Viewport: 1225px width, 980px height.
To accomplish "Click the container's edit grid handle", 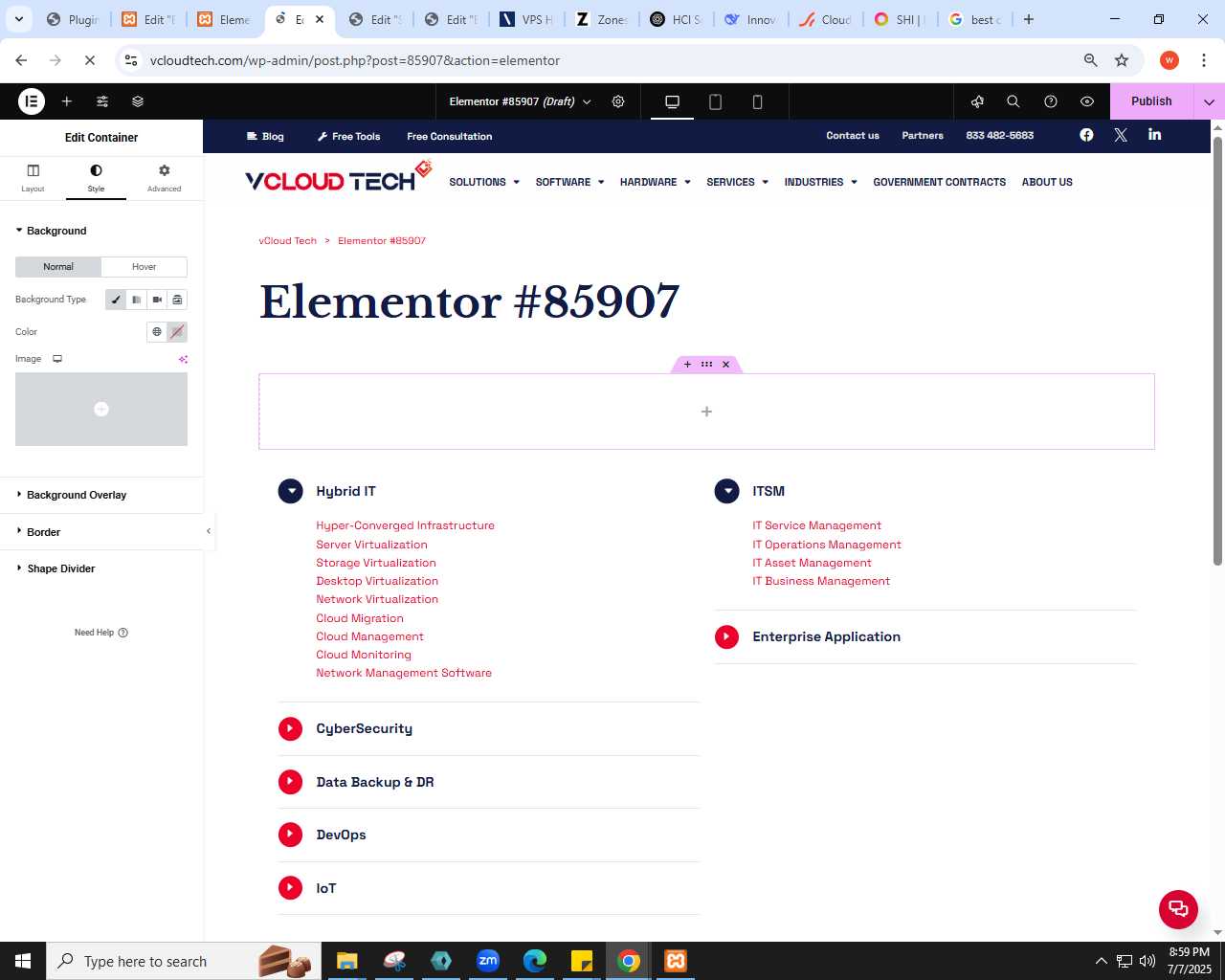I will coord(706,365).
